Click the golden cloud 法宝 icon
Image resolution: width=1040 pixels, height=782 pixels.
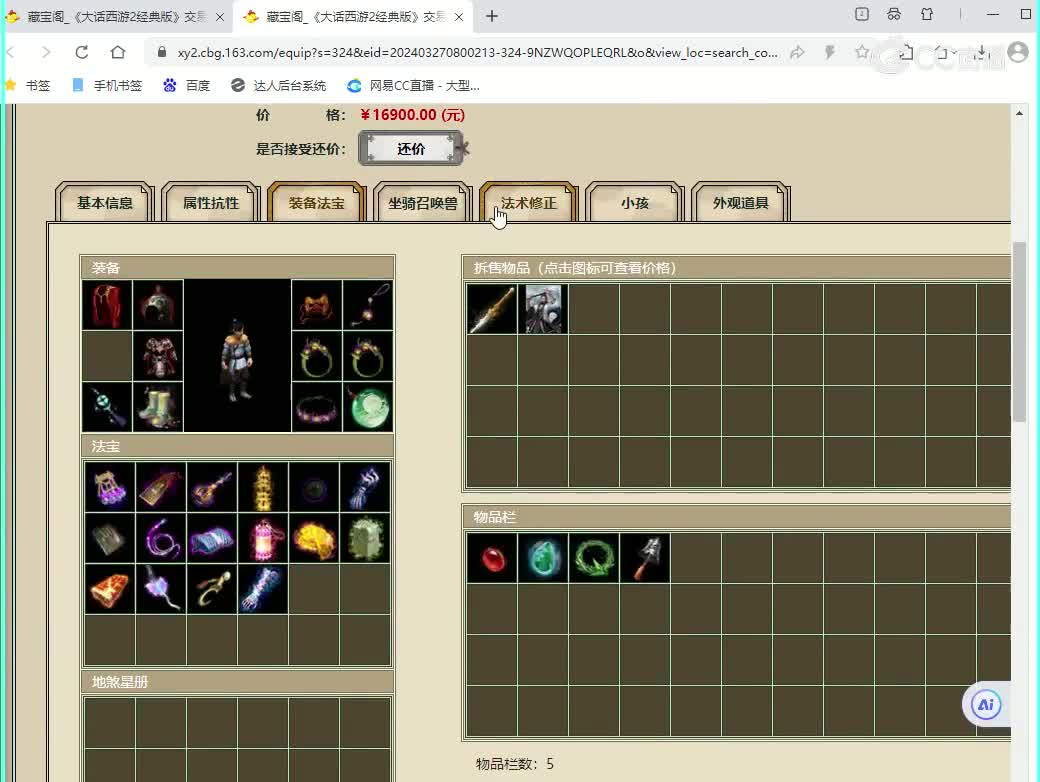[314, 538]
